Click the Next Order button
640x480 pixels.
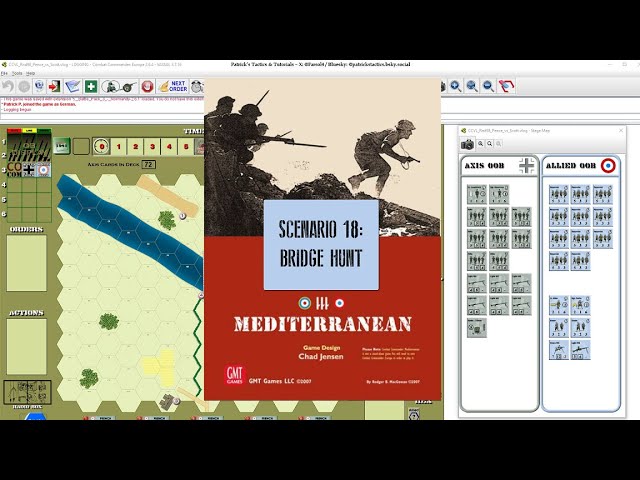173,86
